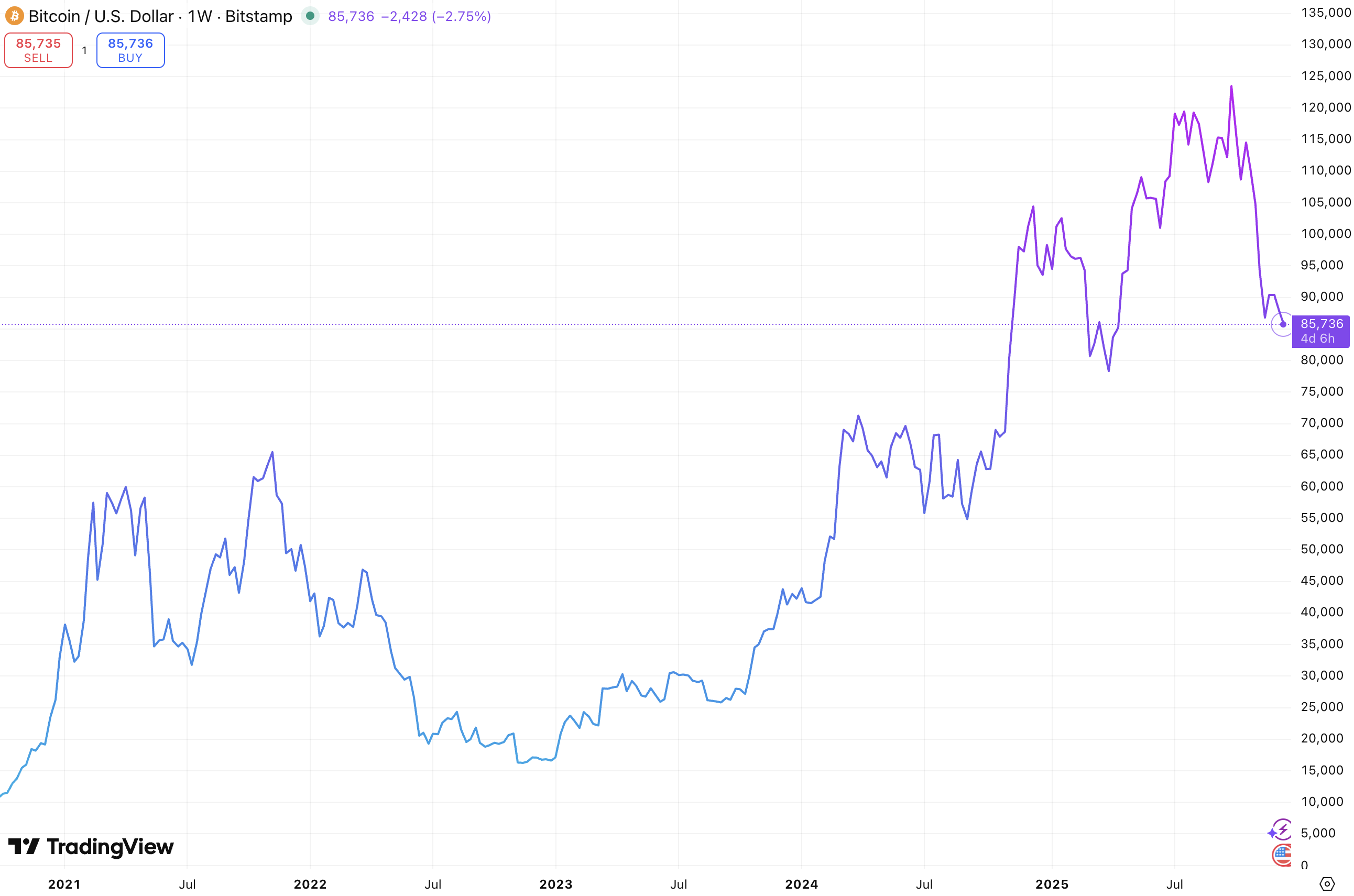Image resolution: width=1354 pixels, height=896 pixels.
Task: Click the Bitcoin orange logo icon
Action: [x=14, y=16]
